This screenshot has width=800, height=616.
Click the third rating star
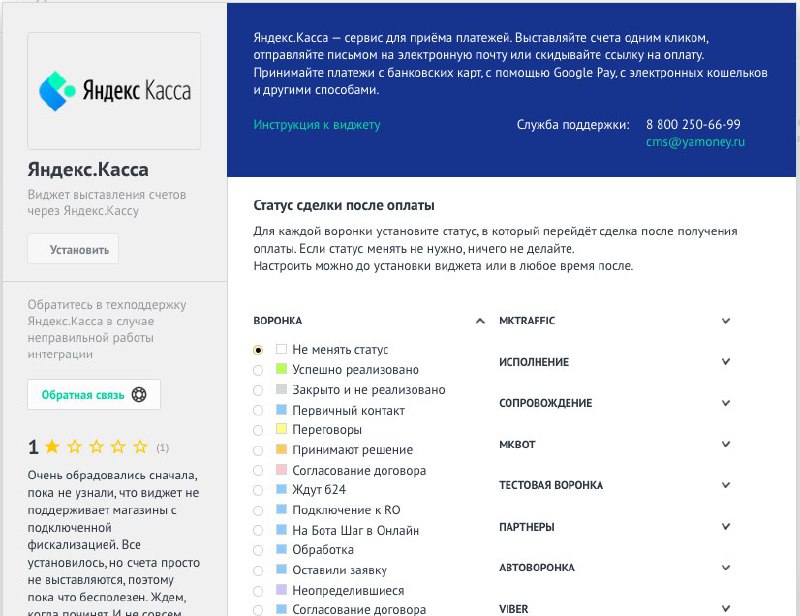pyautogui.click(x=96, y=447)
